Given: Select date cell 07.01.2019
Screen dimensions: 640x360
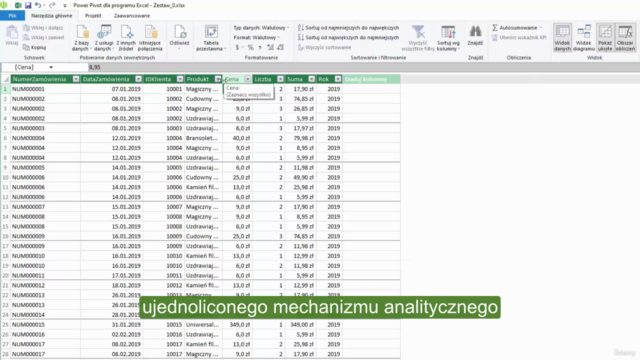Looking at the screenshot, I should (112, 89).
